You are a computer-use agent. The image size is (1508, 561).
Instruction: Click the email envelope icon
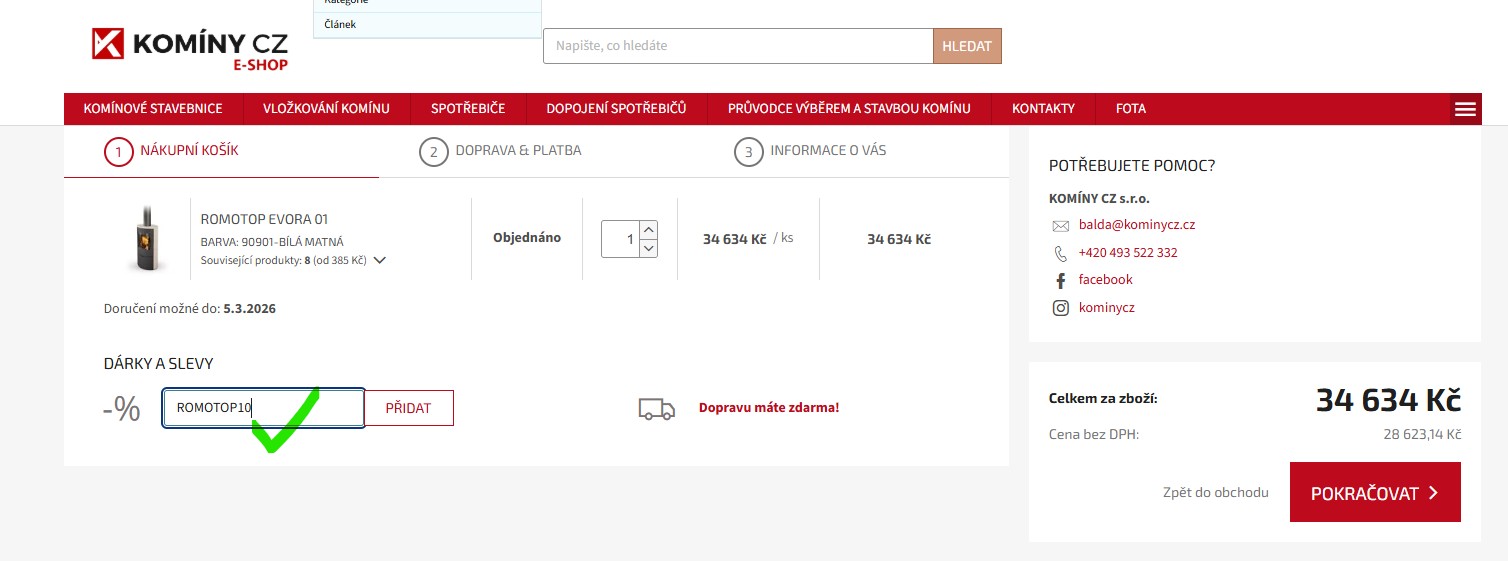click(1060, 225)
